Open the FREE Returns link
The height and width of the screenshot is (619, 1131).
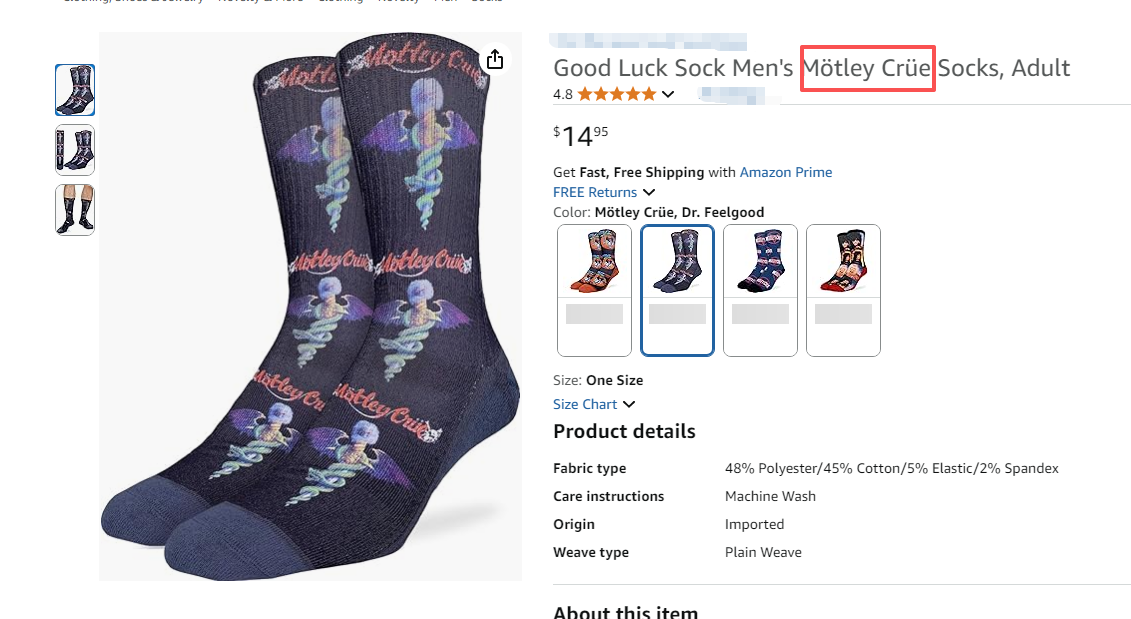[x=595, y=192]
